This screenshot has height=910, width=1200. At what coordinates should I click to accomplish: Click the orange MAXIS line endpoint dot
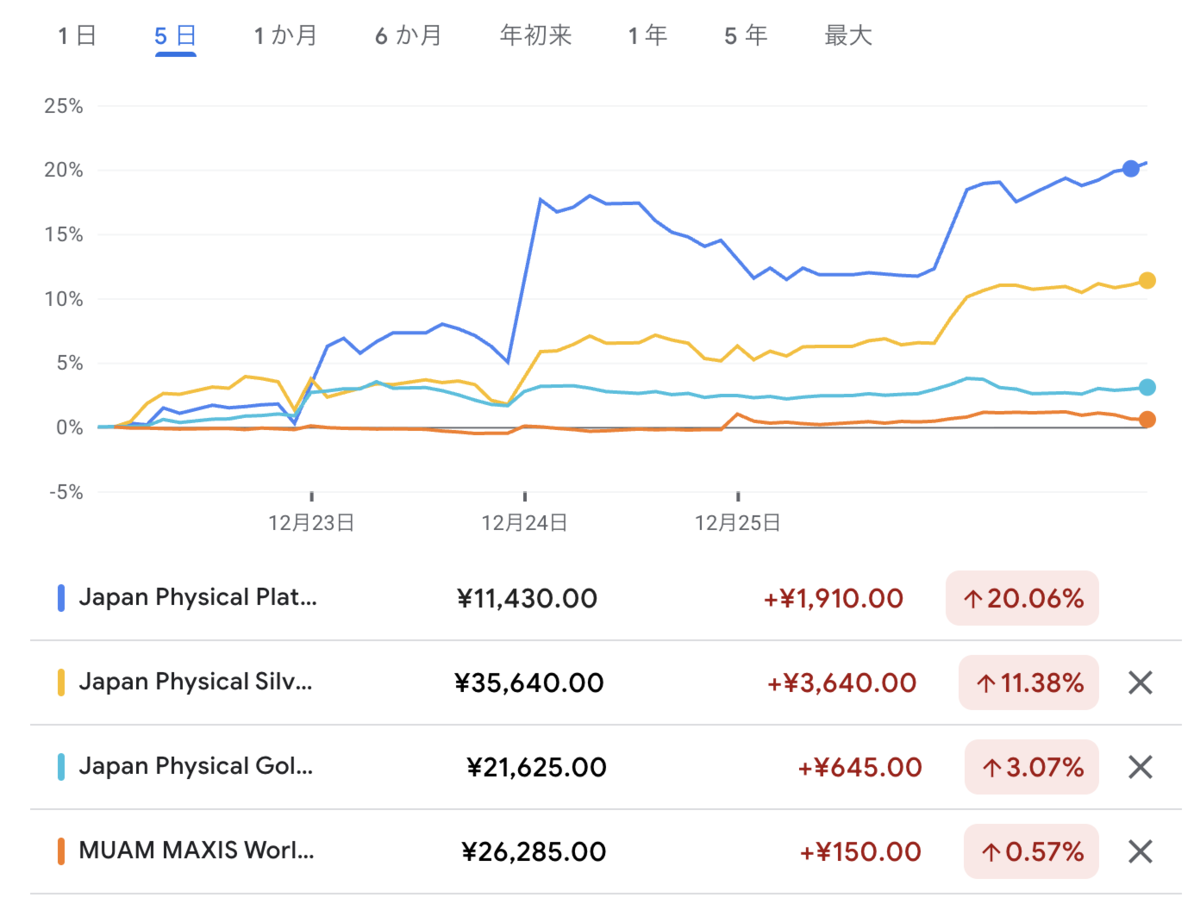point(1147,419)
